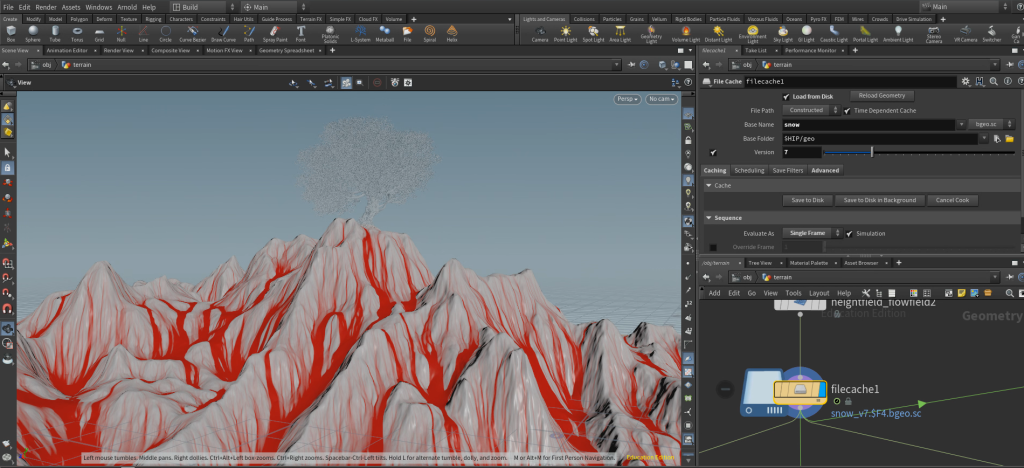Add a Camera from the shelf
The image size is (1024, 468).
pos(539,34)
